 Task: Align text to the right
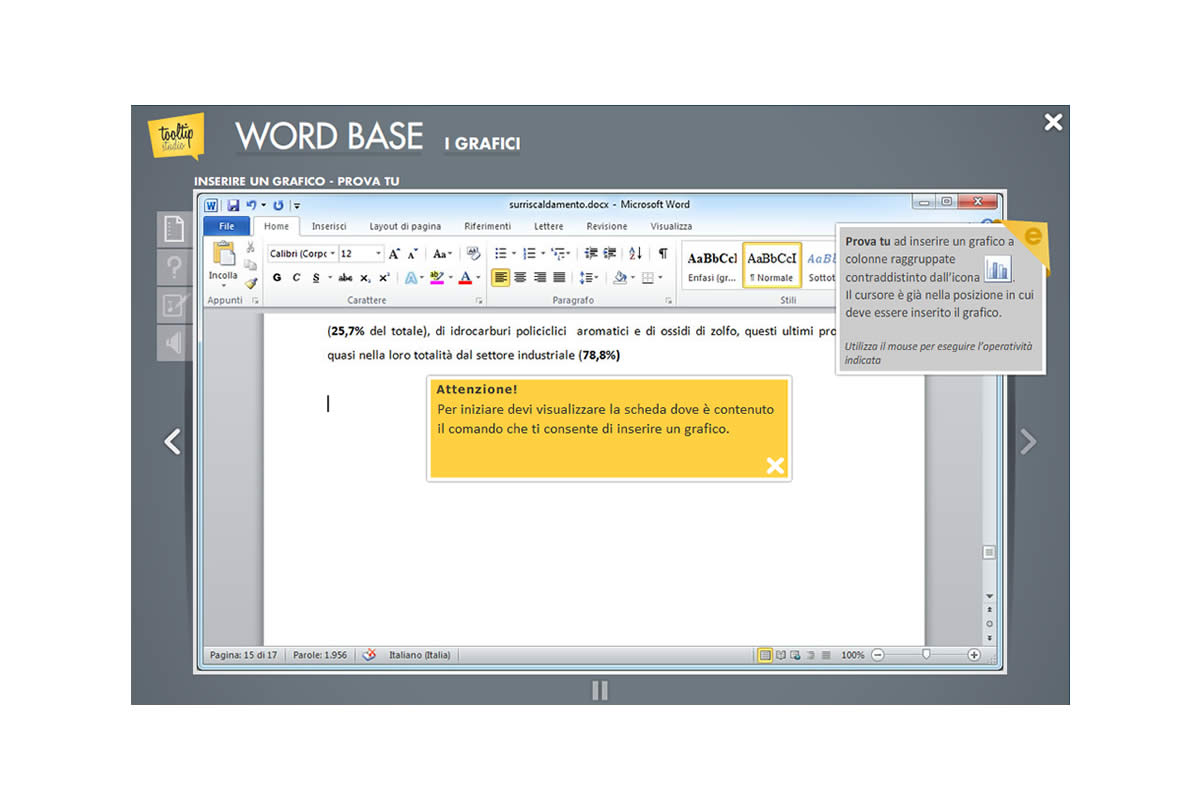[540, 278]
